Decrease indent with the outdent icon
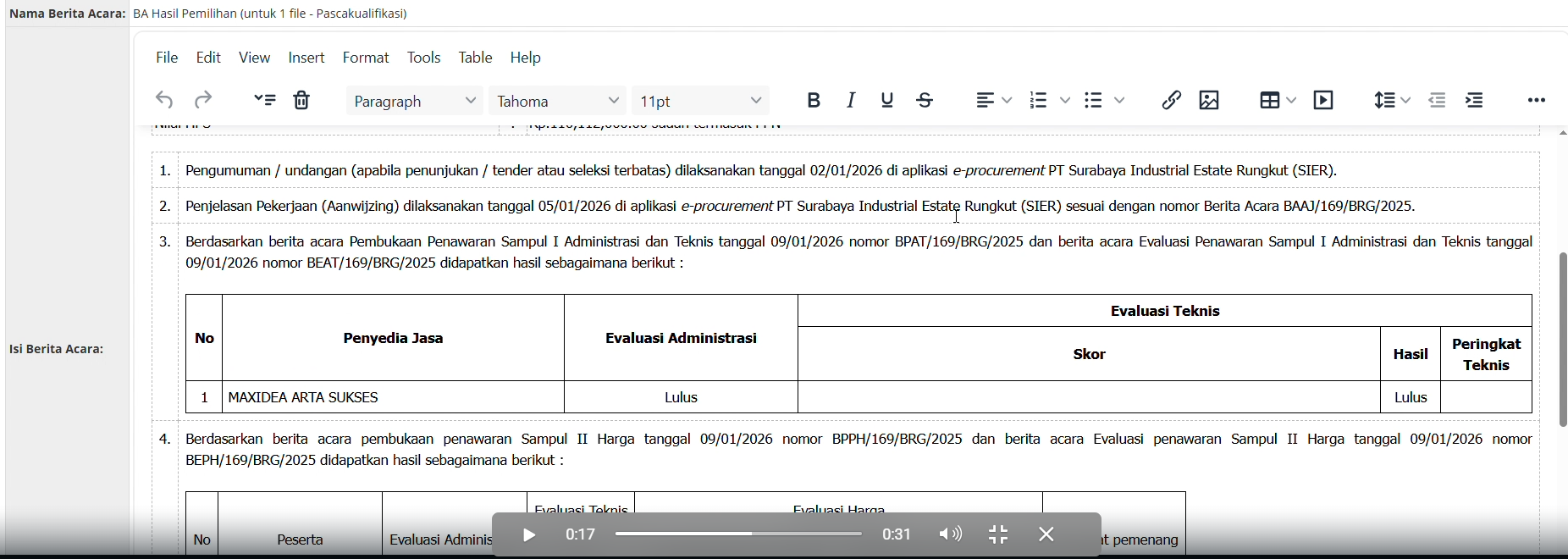The image size is (1568, 559). pyautogui.click(x=1438, y=101)
